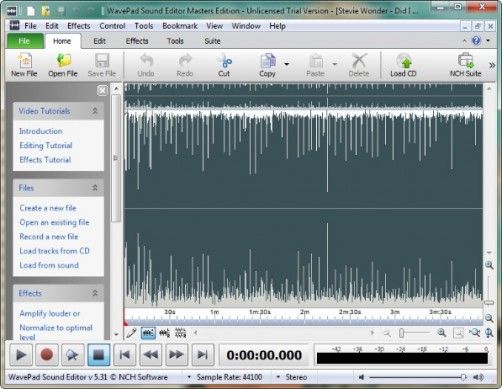Collapse the Files section in the sidebar
The image size is (502, 389).
(95, 188)
